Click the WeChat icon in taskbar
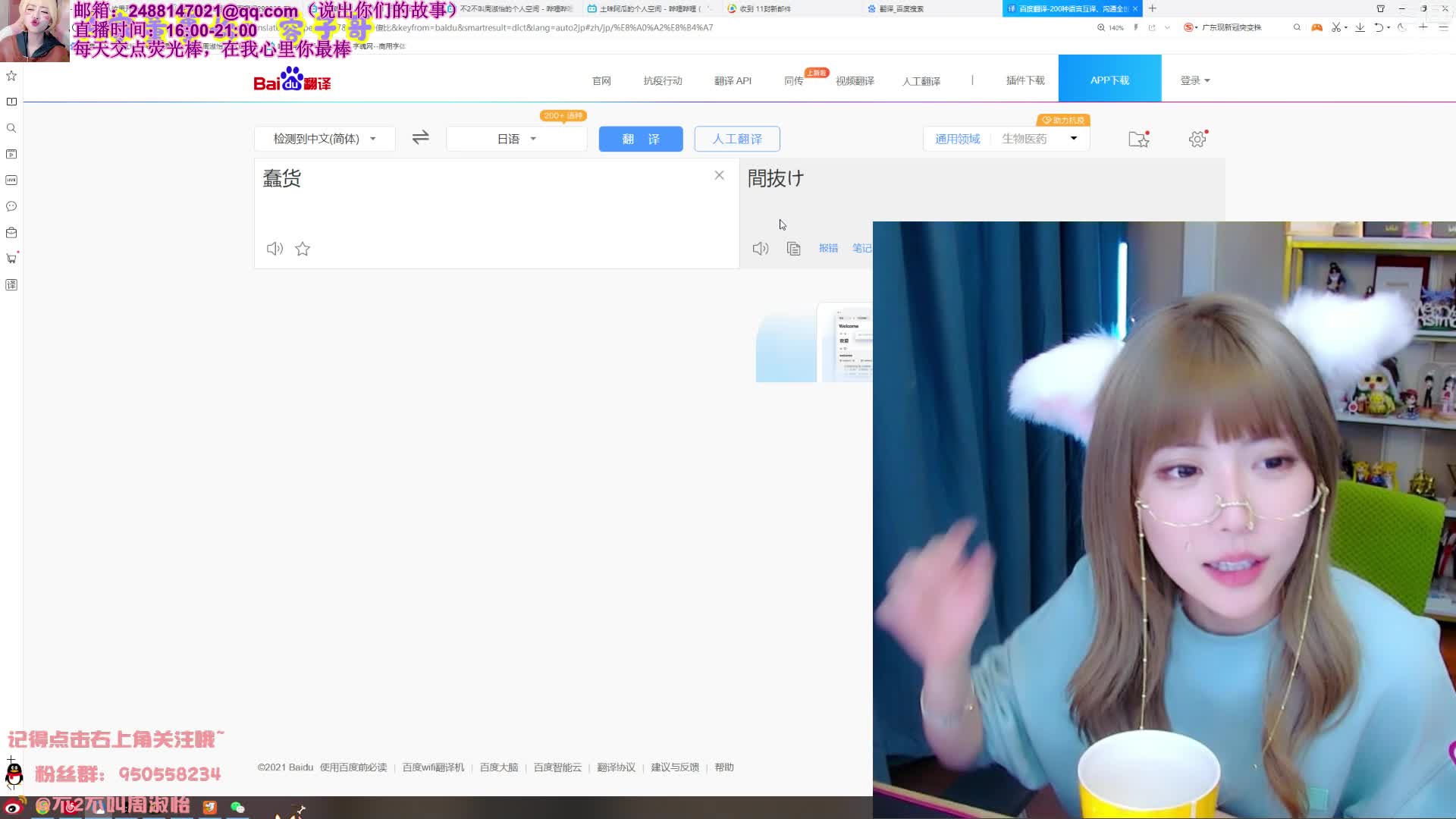The image size is (1456, 819). point(237,808)
